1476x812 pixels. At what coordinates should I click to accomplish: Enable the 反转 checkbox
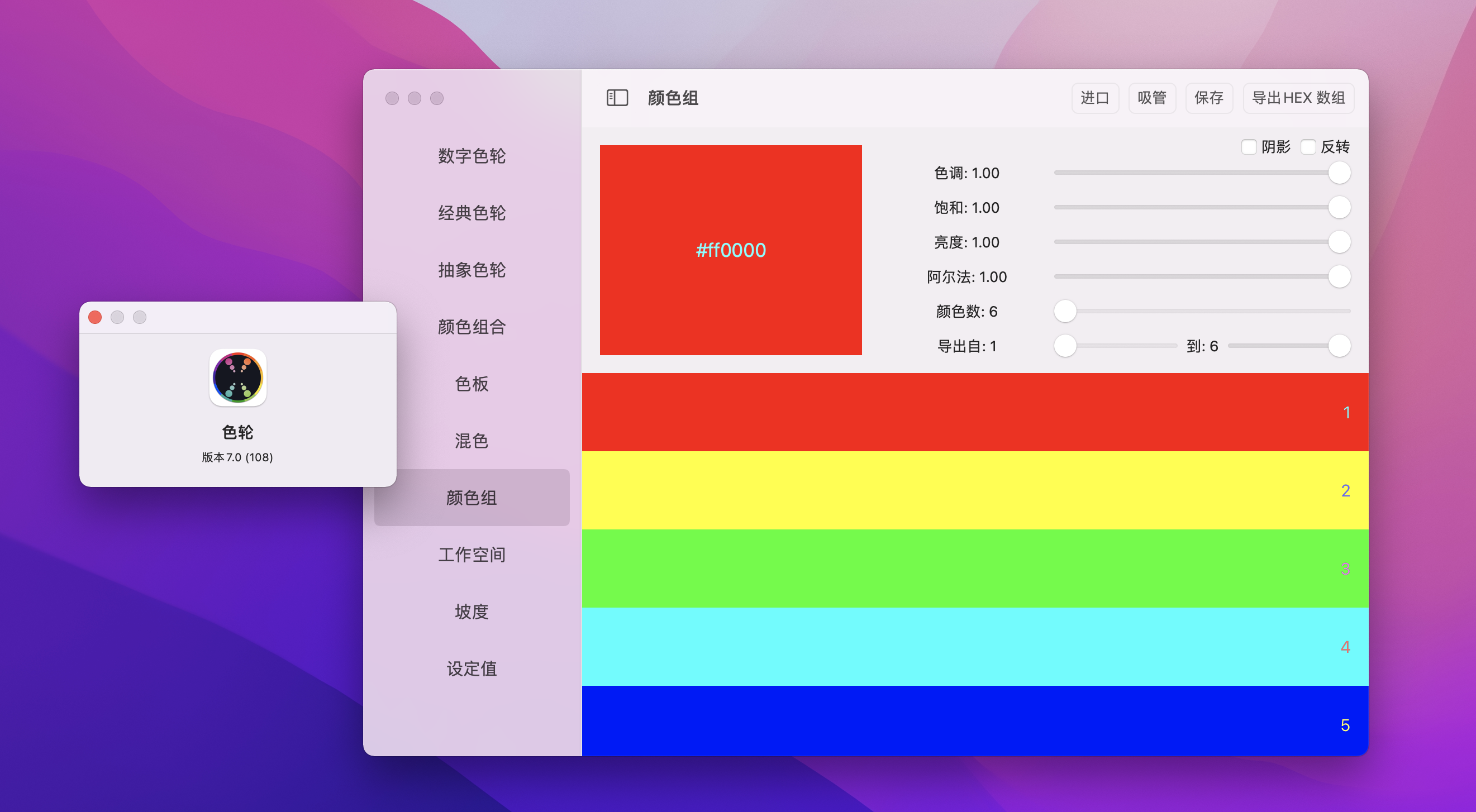coord(1308,147)
